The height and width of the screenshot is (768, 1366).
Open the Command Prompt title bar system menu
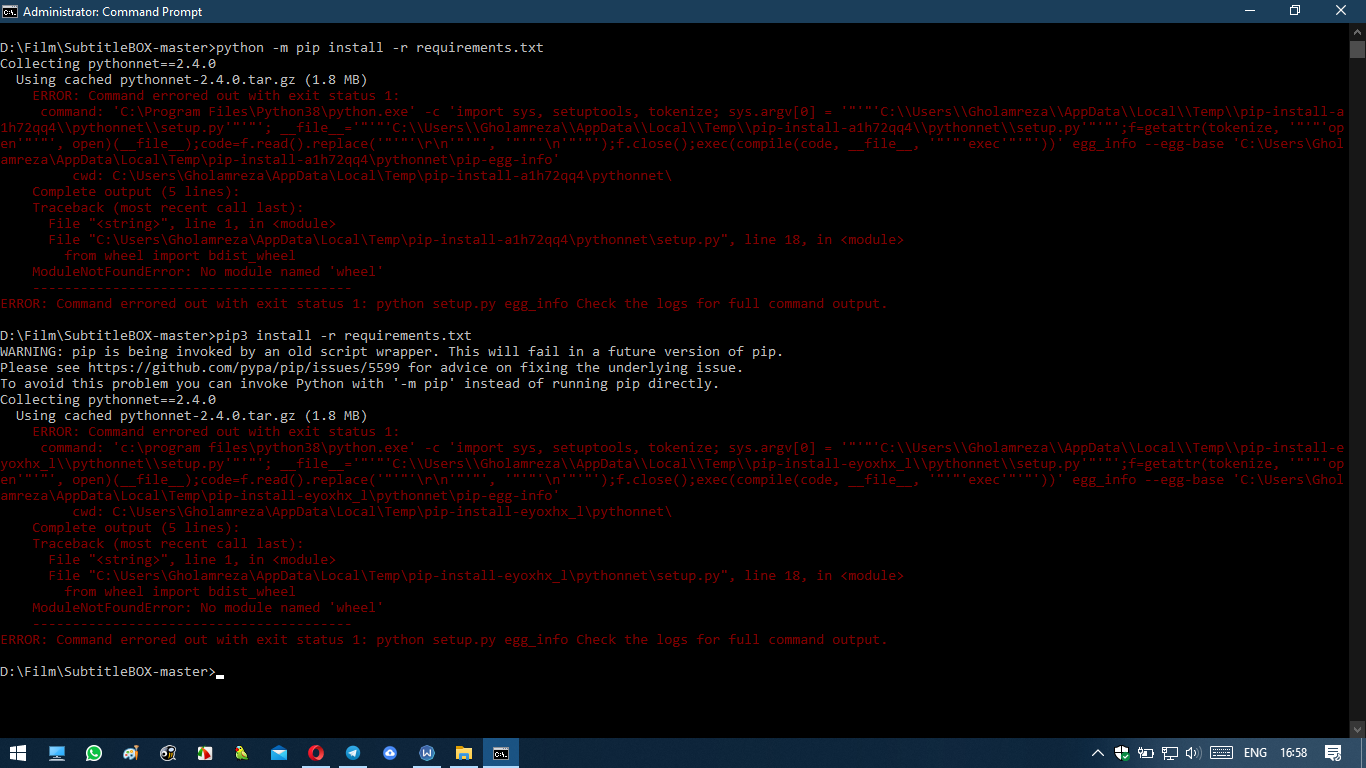pyautogui.click(x=10, y=11)
